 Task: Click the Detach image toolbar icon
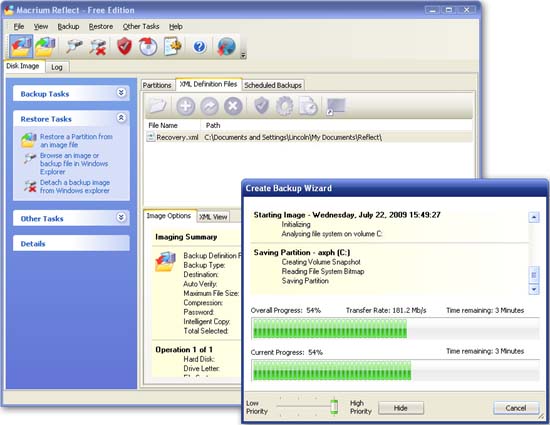[98, 47]
